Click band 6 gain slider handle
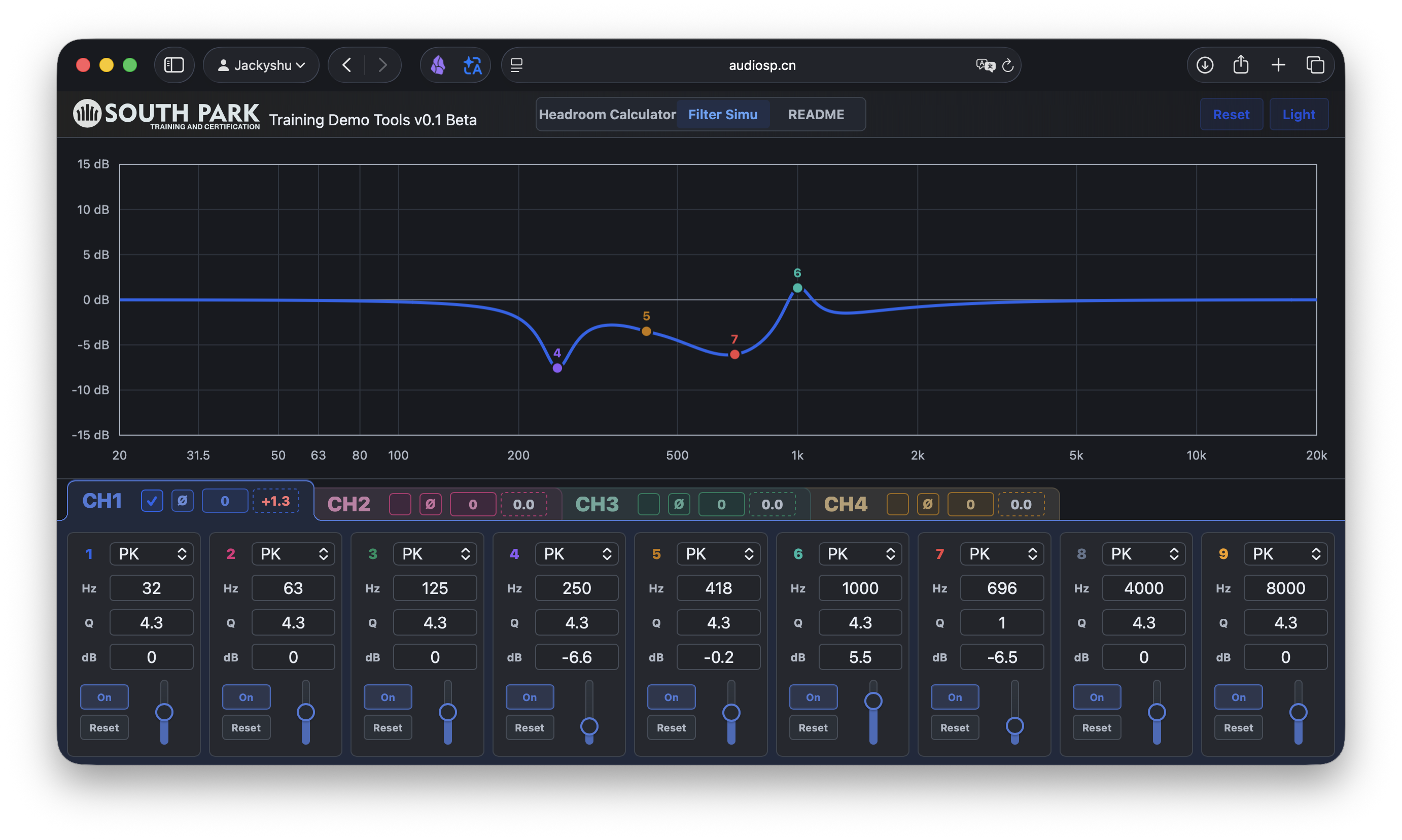1402x840 pixels. [873, 701]
